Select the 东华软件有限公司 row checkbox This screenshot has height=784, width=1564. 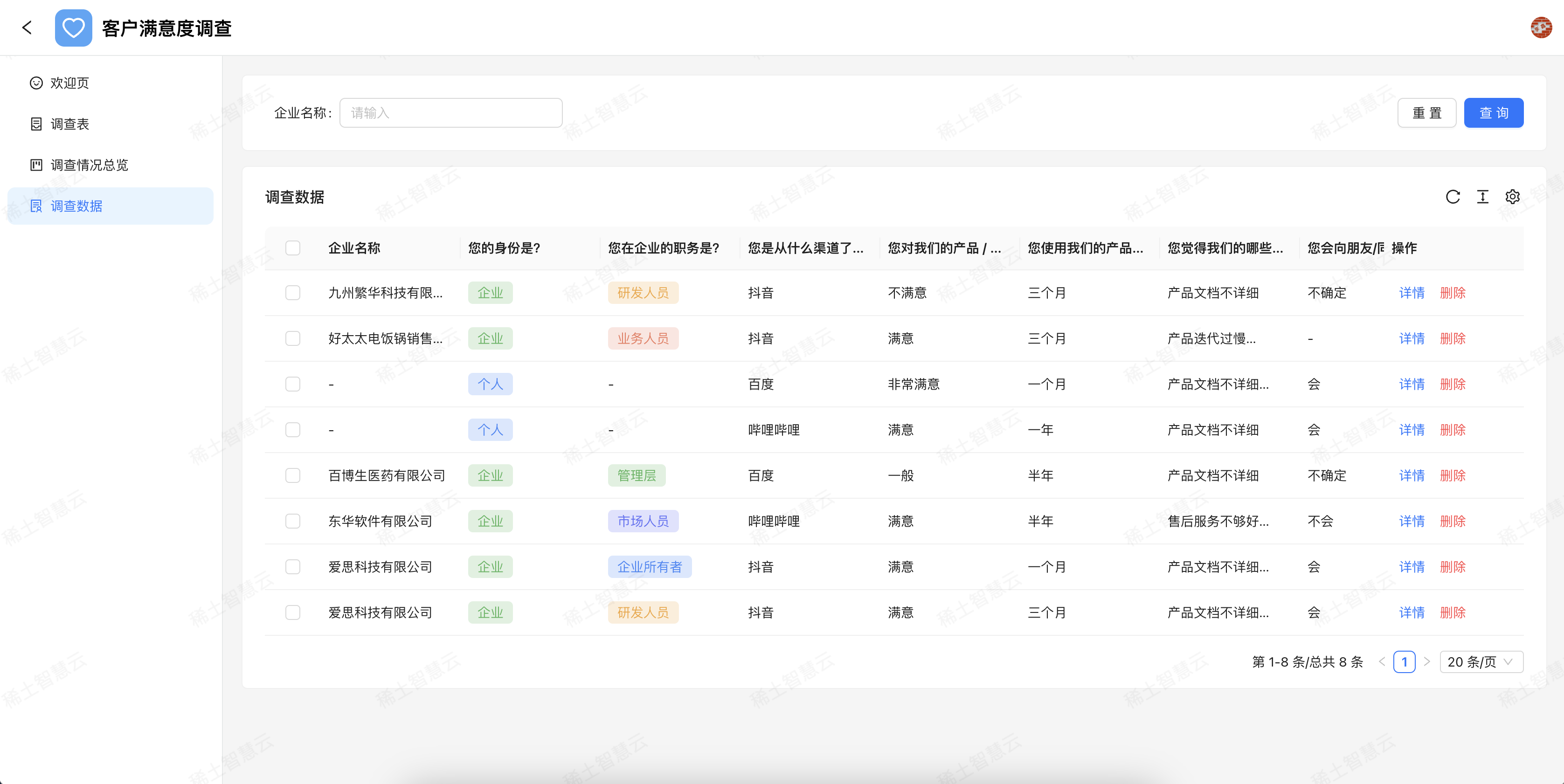click(x=293, y=521)
